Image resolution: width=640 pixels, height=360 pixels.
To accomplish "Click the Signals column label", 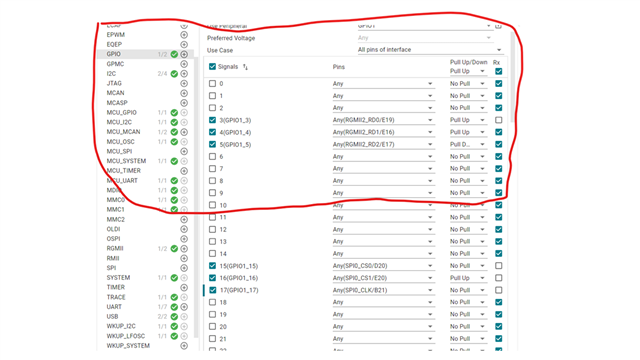I will pyautogui.click(x=228, y=67).
